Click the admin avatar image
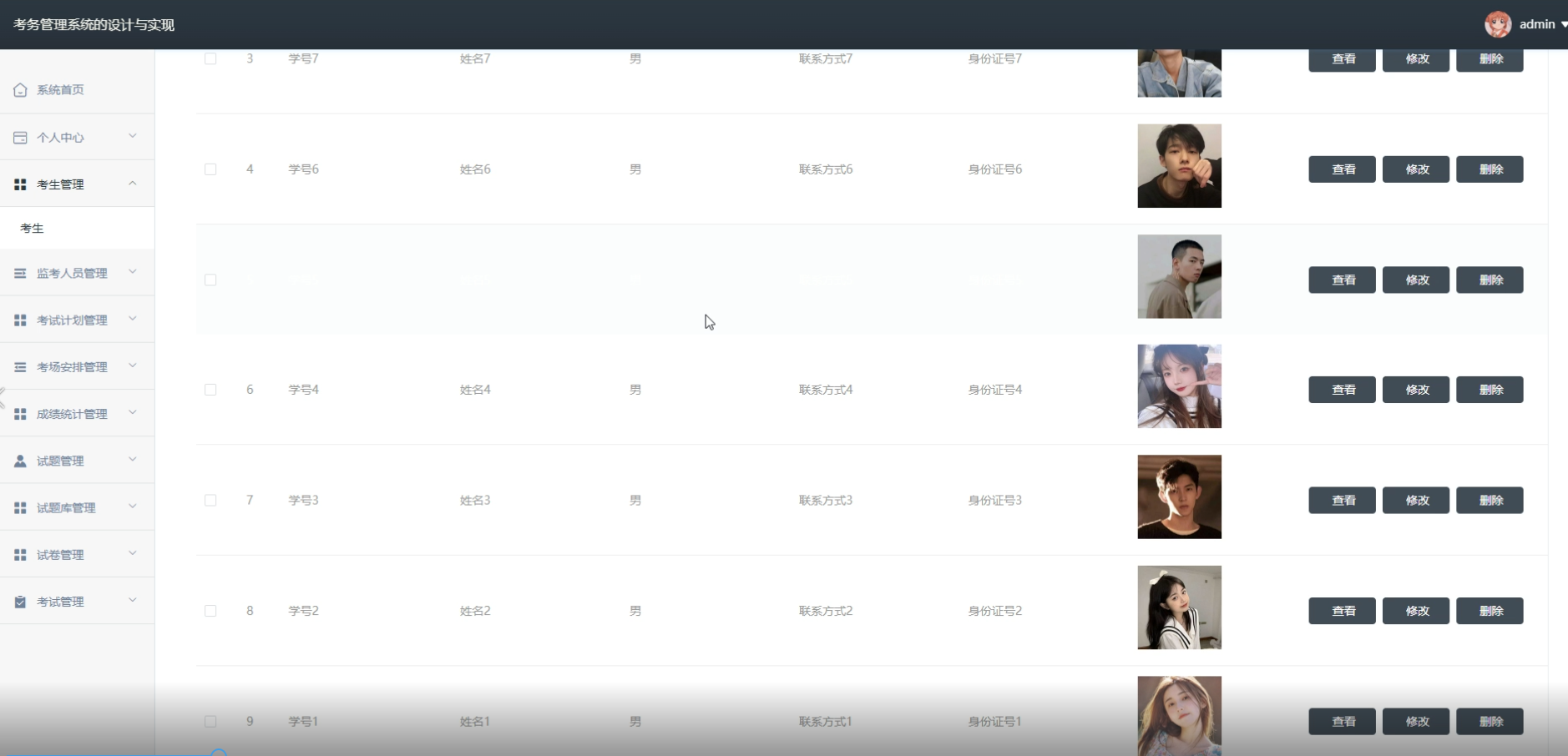1568x756 pixels. [1499, 23]
